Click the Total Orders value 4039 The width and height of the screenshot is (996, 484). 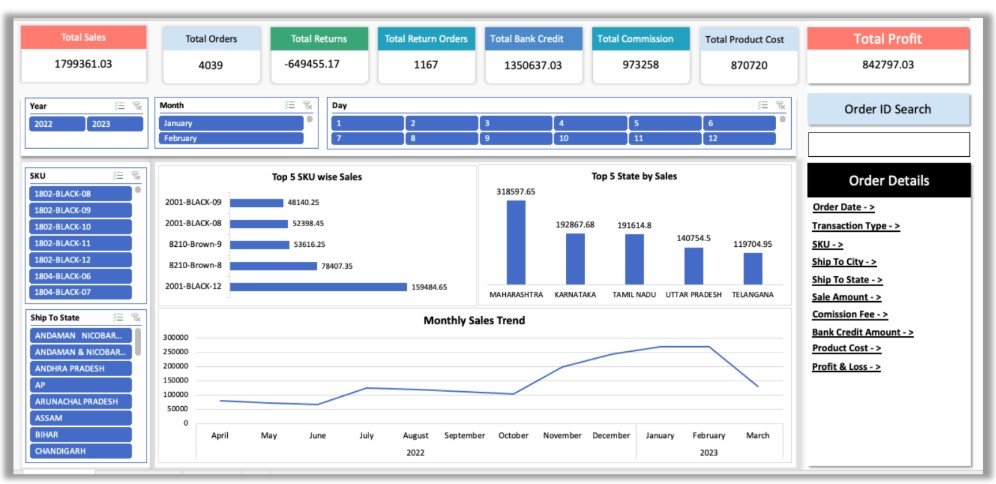[211, 65]
